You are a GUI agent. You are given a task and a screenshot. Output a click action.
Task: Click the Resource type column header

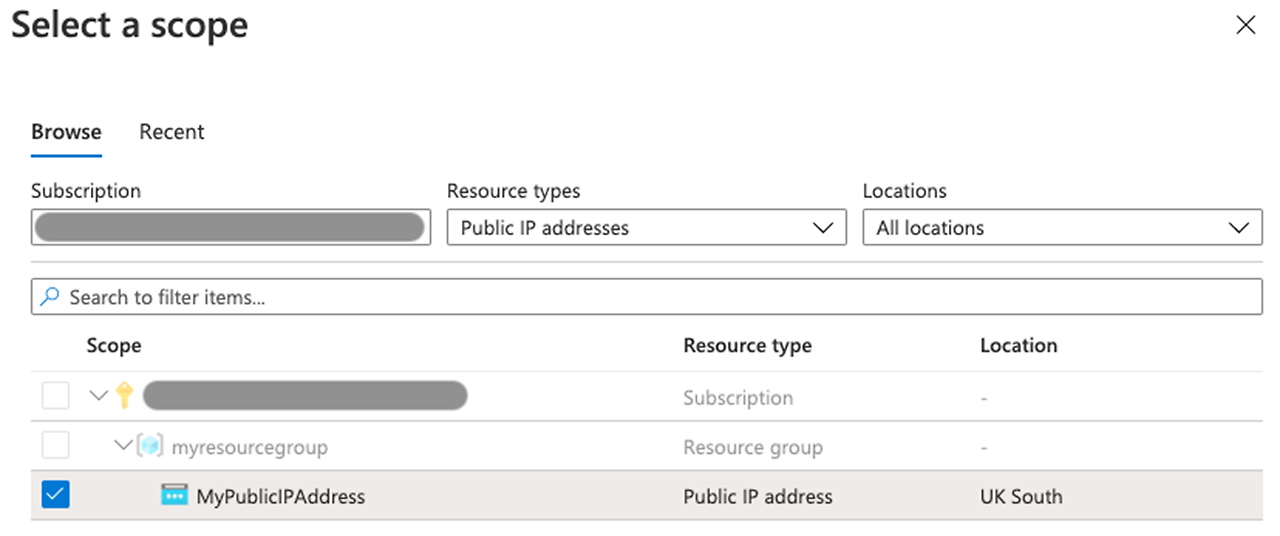[748, 346]
